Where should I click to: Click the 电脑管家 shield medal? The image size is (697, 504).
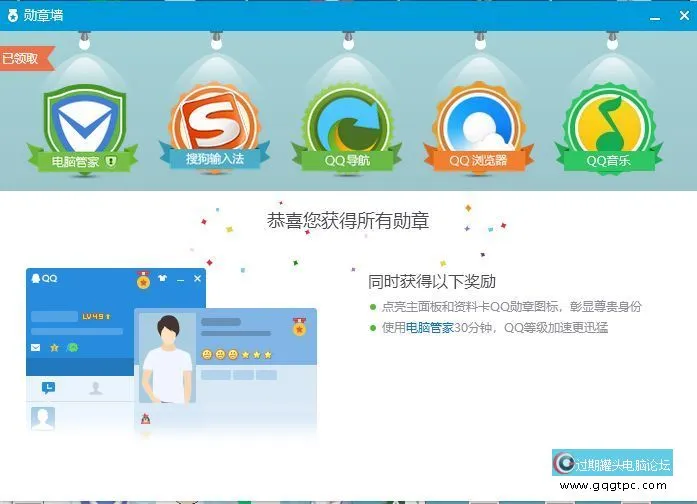point(84,129)
